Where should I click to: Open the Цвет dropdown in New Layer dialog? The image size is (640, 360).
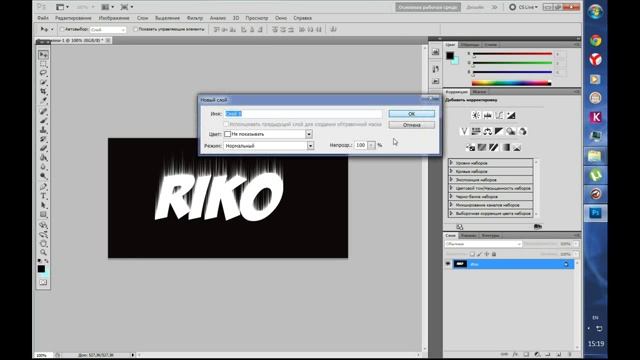pyautogui.click(x=309, y=134)
